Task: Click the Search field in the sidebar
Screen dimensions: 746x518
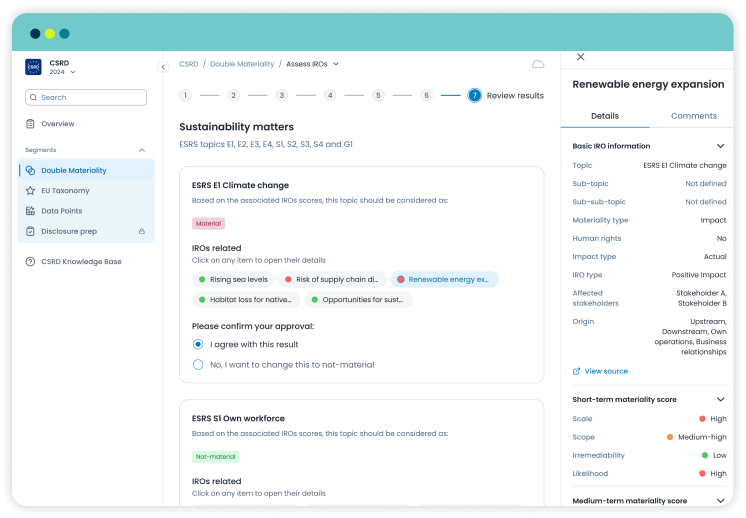Action: tap(86, 98)
